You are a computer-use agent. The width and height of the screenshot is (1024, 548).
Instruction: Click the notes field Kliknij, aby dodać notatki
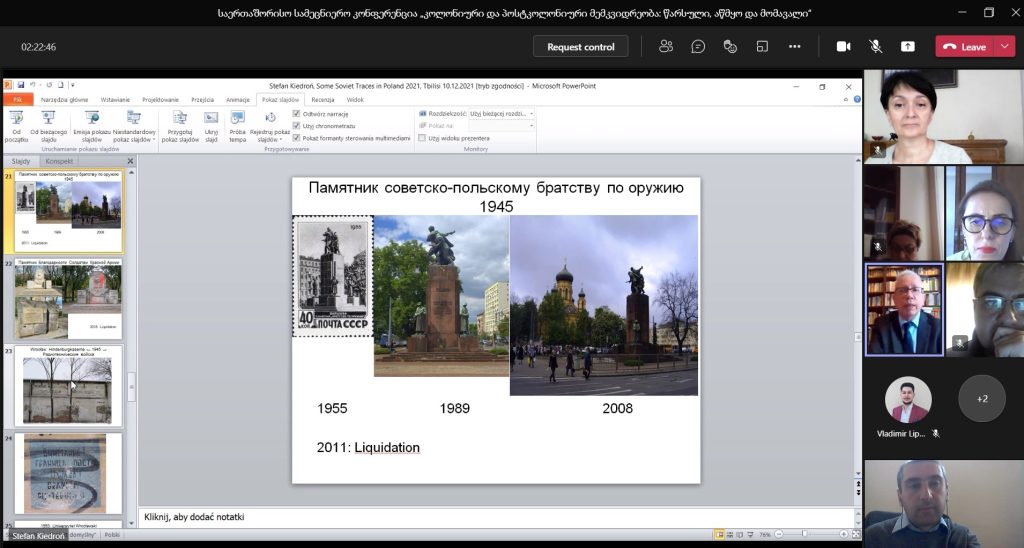[x=498, y=517]
